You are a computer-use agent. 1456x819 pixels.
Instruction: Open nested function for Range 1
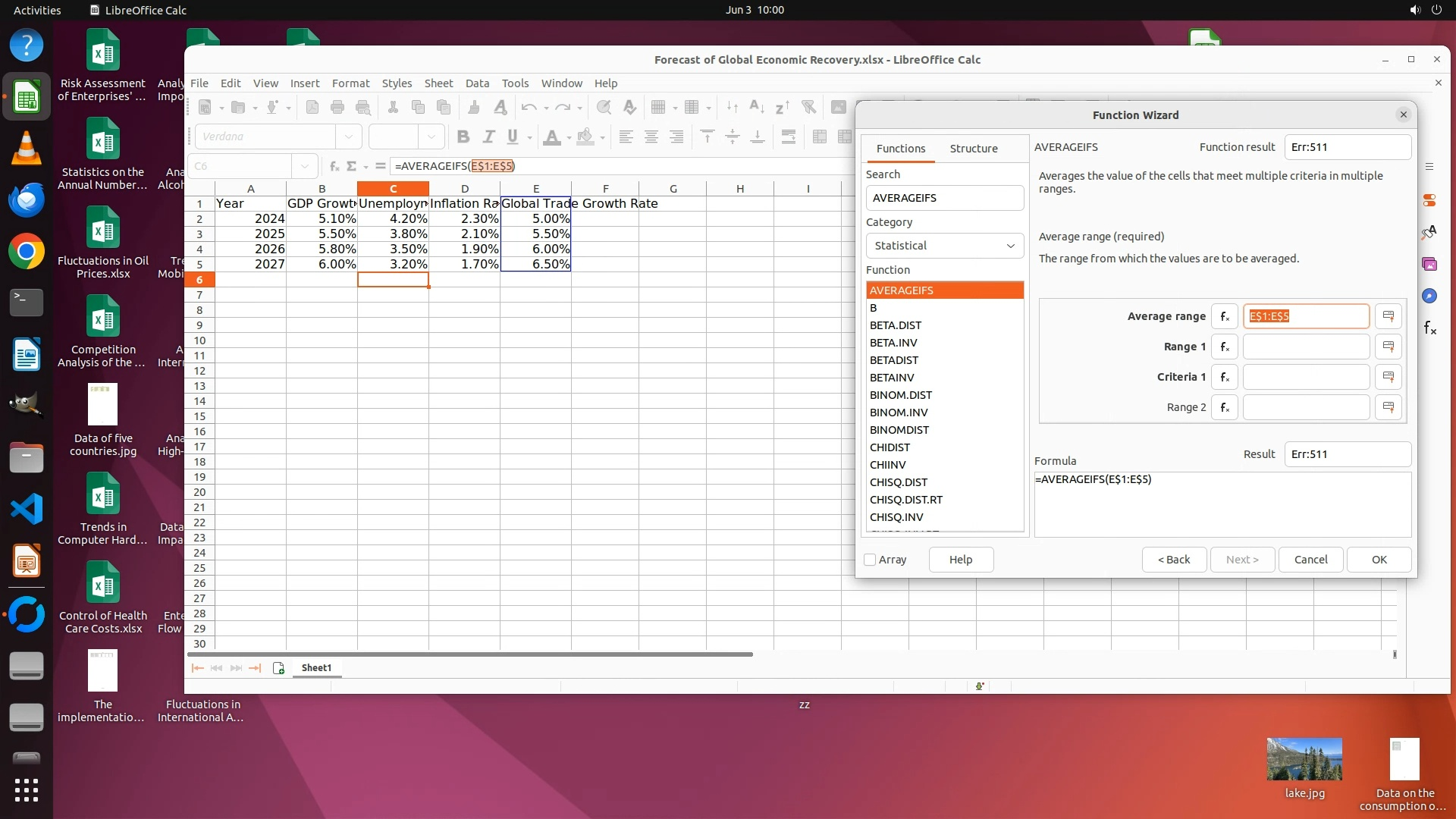pos(1224,347)
